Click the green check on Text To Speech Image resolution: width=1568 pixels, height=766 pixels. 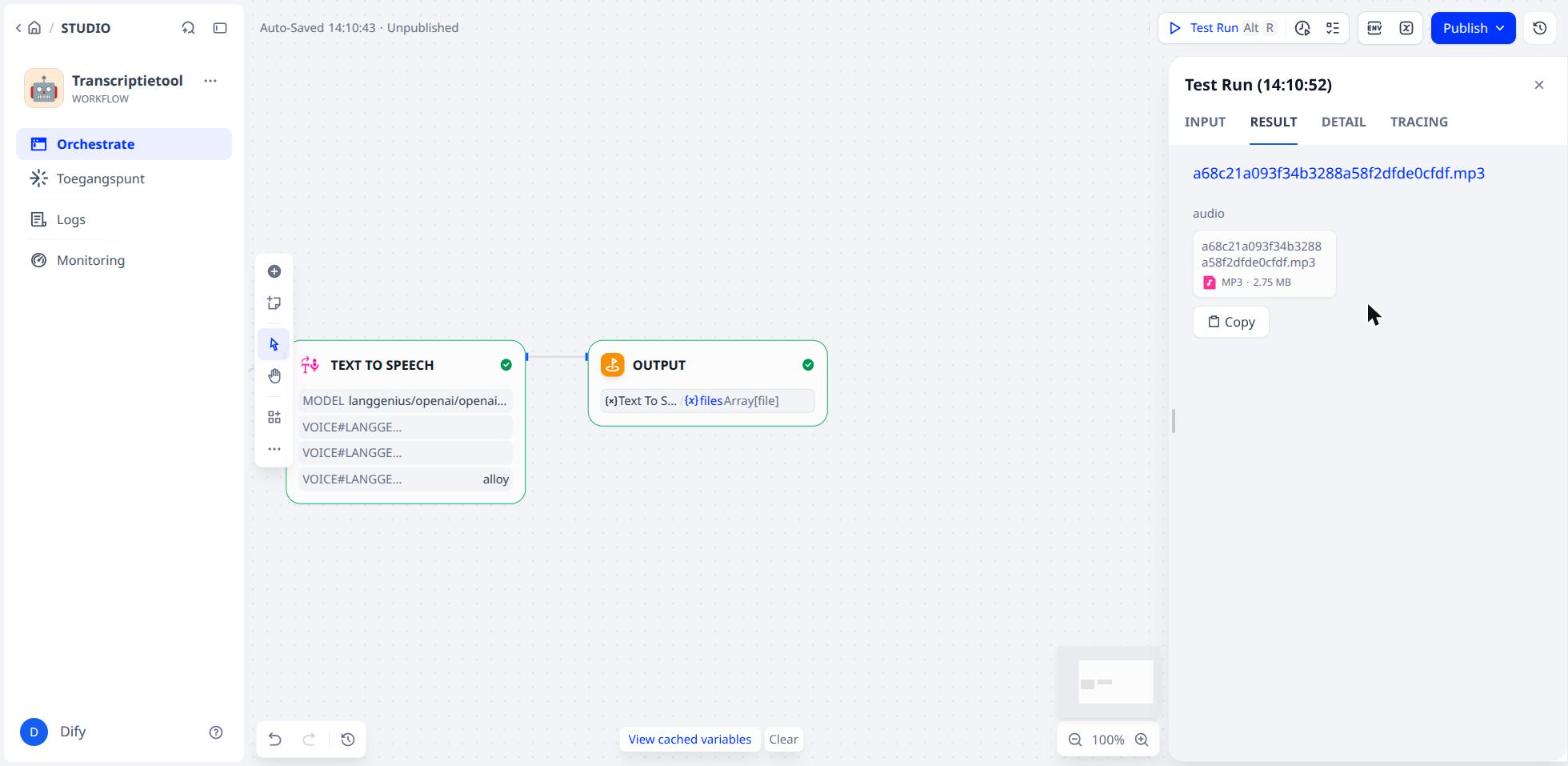pos(506,365)
